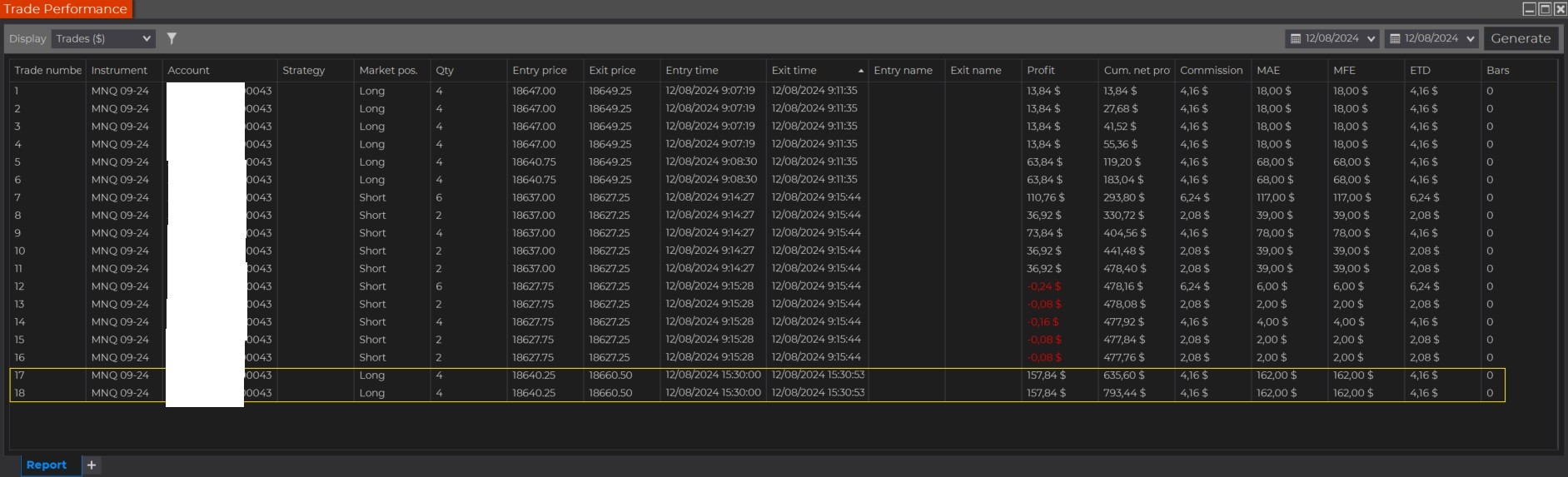
Task: Click exit price 18660.50 in trade 17
Action: pos(610,375)
